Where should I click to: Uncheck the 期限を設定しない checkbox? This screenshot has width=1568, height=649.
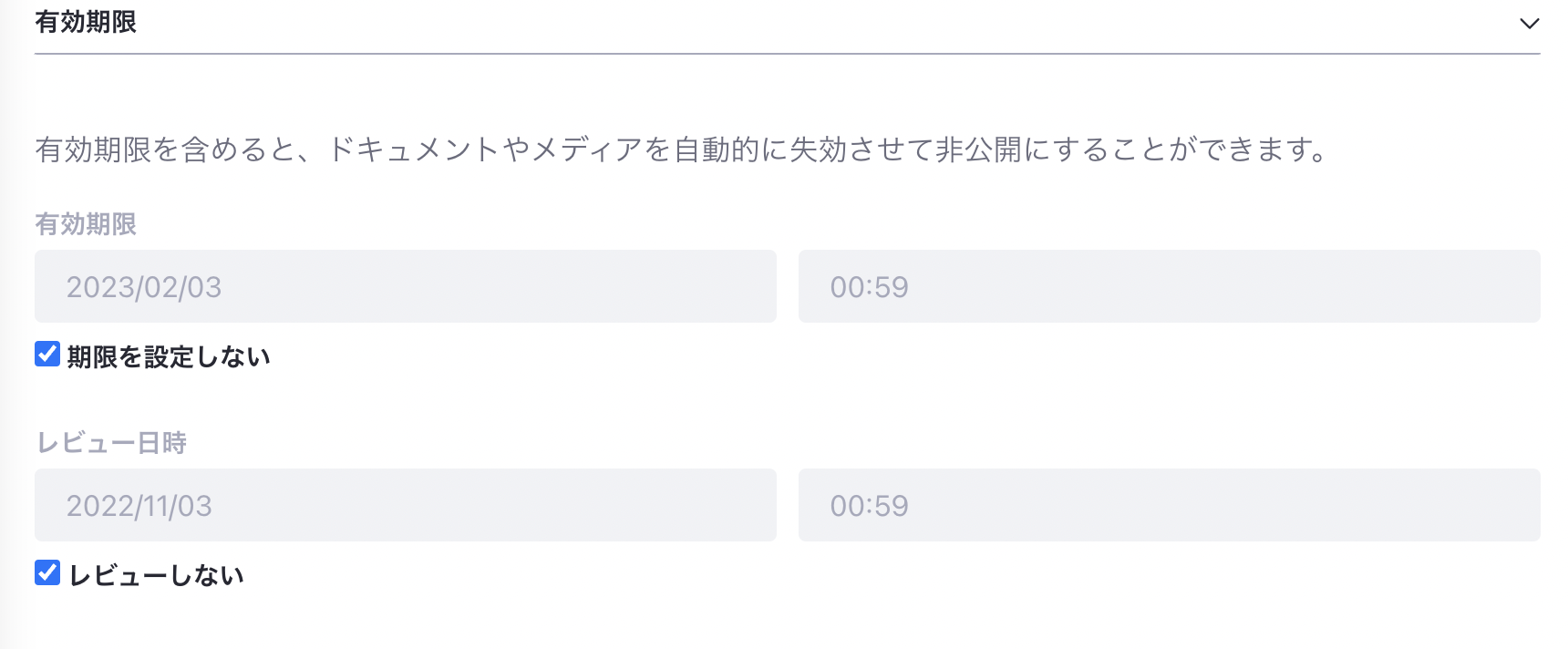47,354
